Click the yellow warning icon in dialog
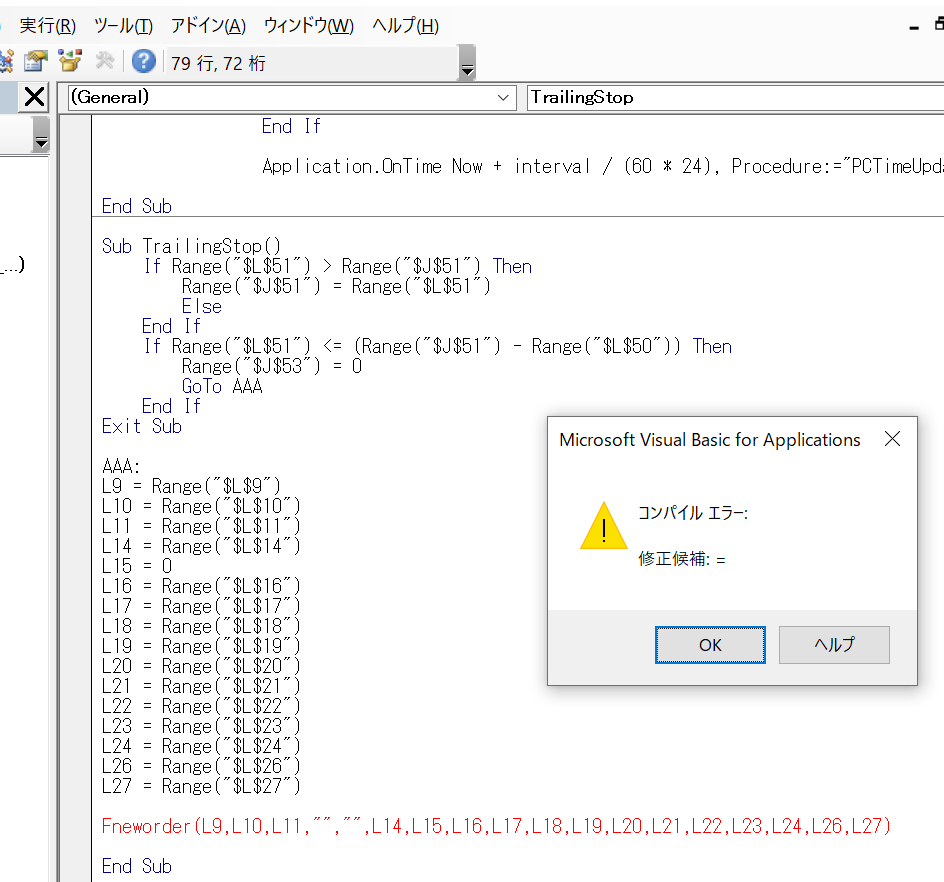This screenshot has width=944, height=882. tap(603, 527)
